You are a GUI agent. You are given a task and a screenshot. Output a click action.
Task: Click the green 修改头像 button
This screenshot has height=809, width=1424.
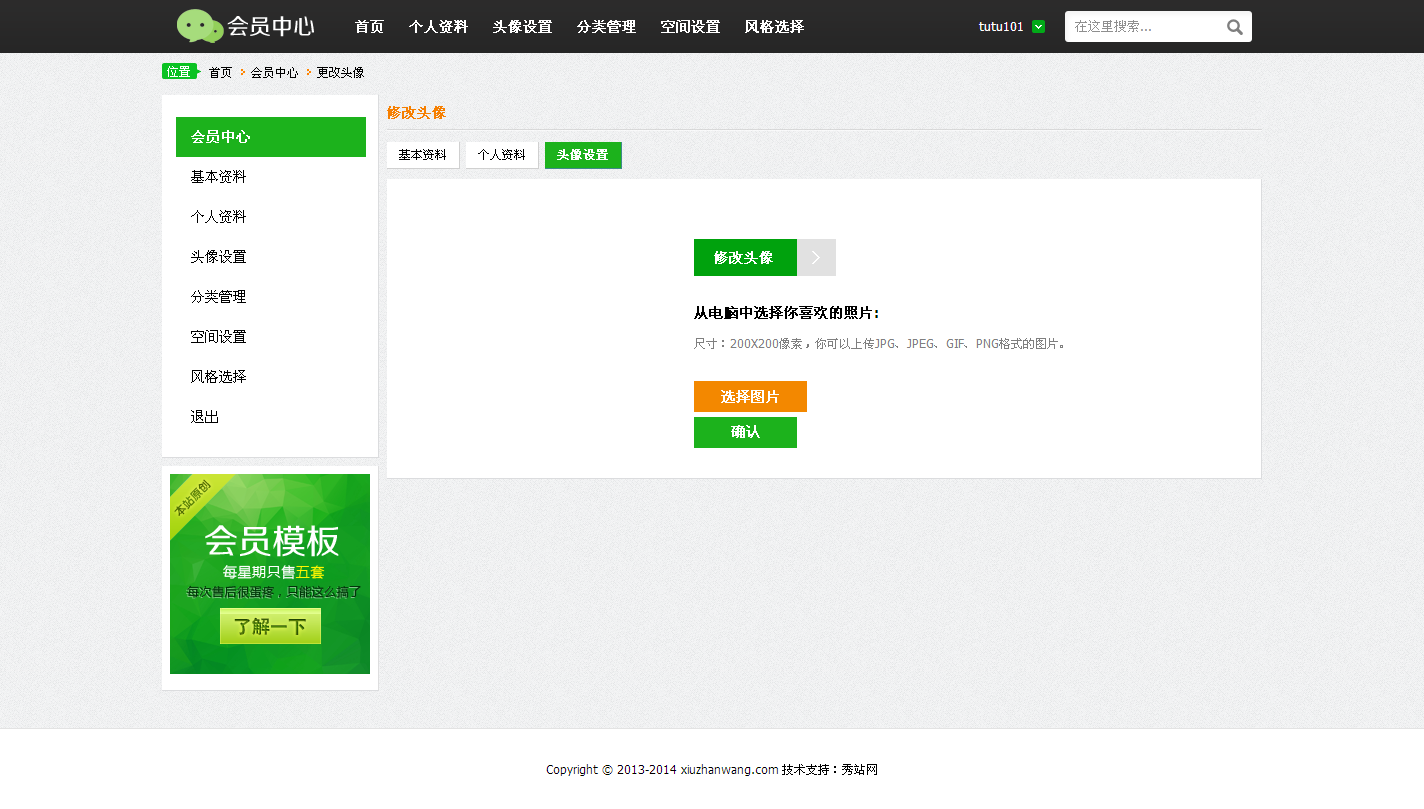(744, 257)
